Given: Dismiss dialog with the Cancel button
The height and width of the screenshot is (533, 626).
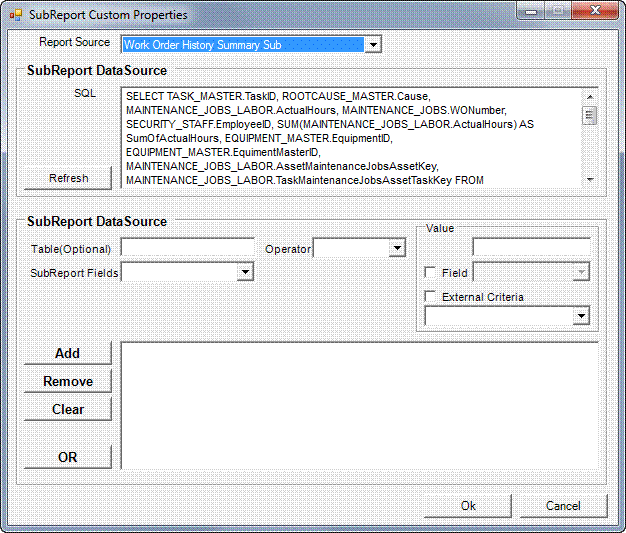Looking at the screenshot, I should coord(563,506).
